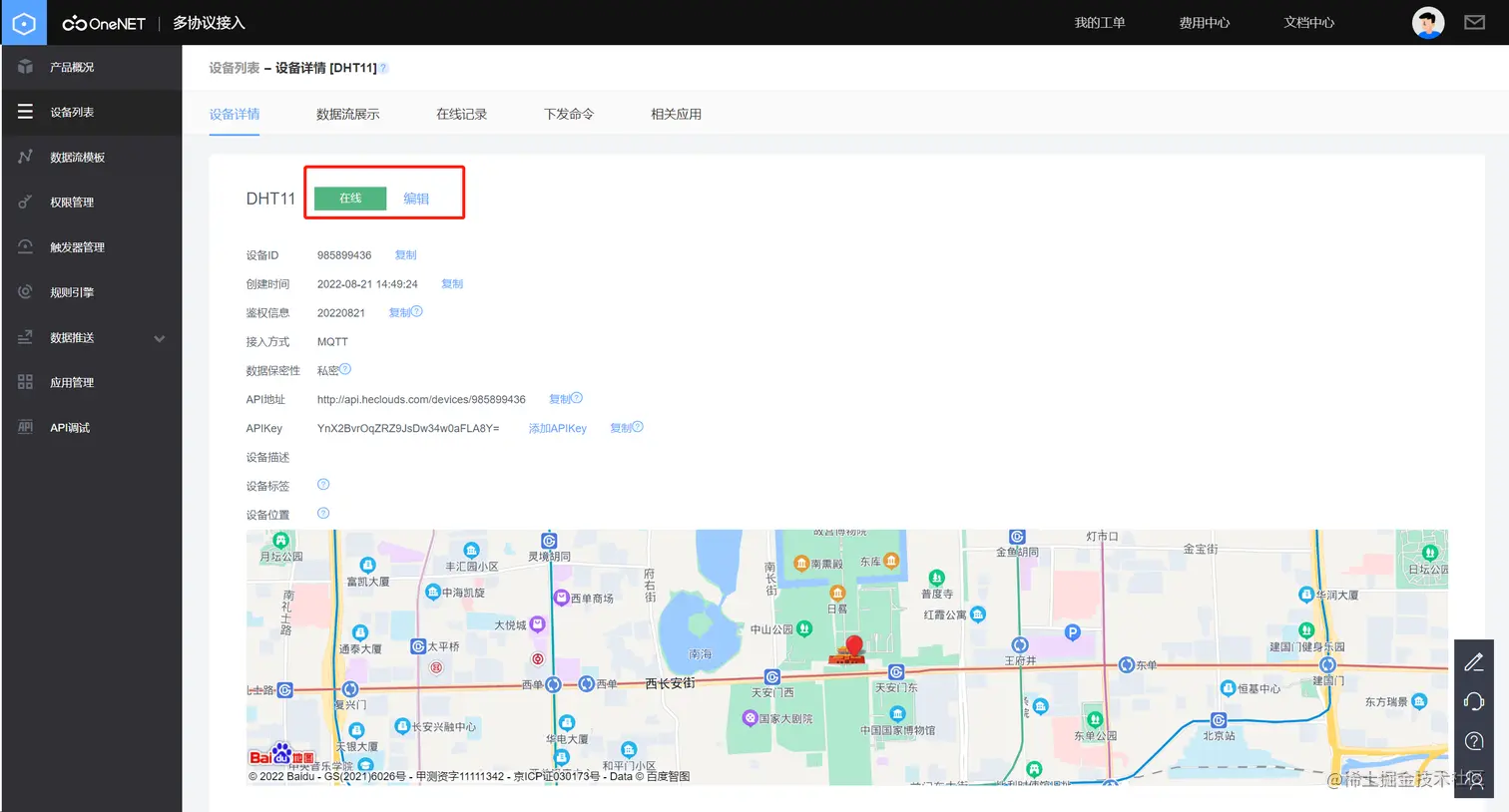1509x812 pixels.
Task: Click the user avatar in the top bar
Action: coord(1428,22)
